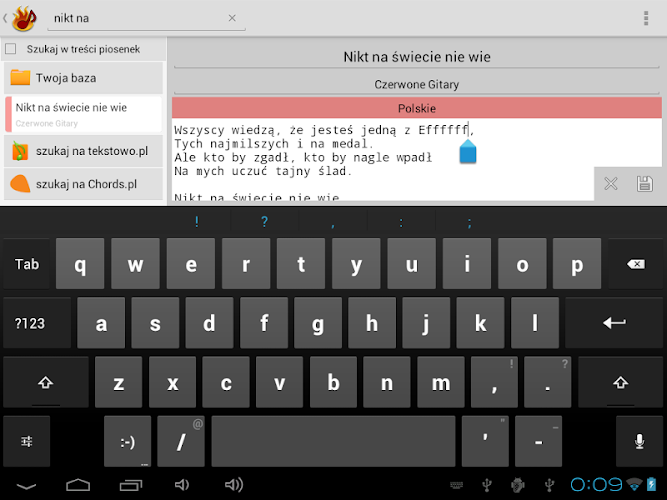Save lyrics with the floppy disk icon

click(x=644, y=184)
